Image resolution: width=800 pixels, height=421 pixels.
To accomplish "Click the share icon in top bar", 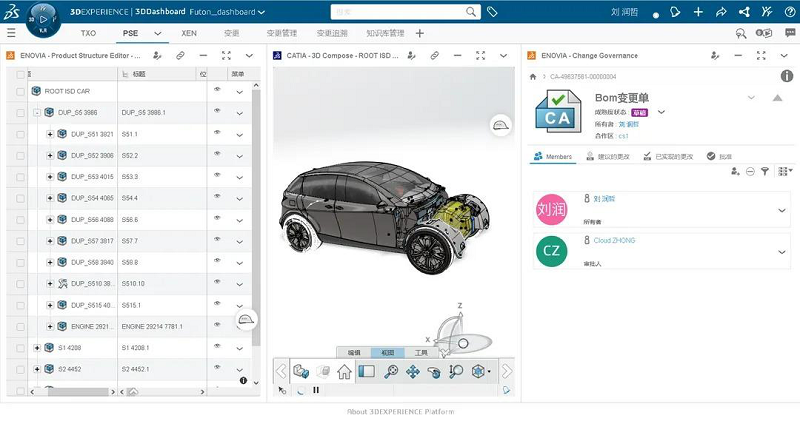I will pos(743,13).
